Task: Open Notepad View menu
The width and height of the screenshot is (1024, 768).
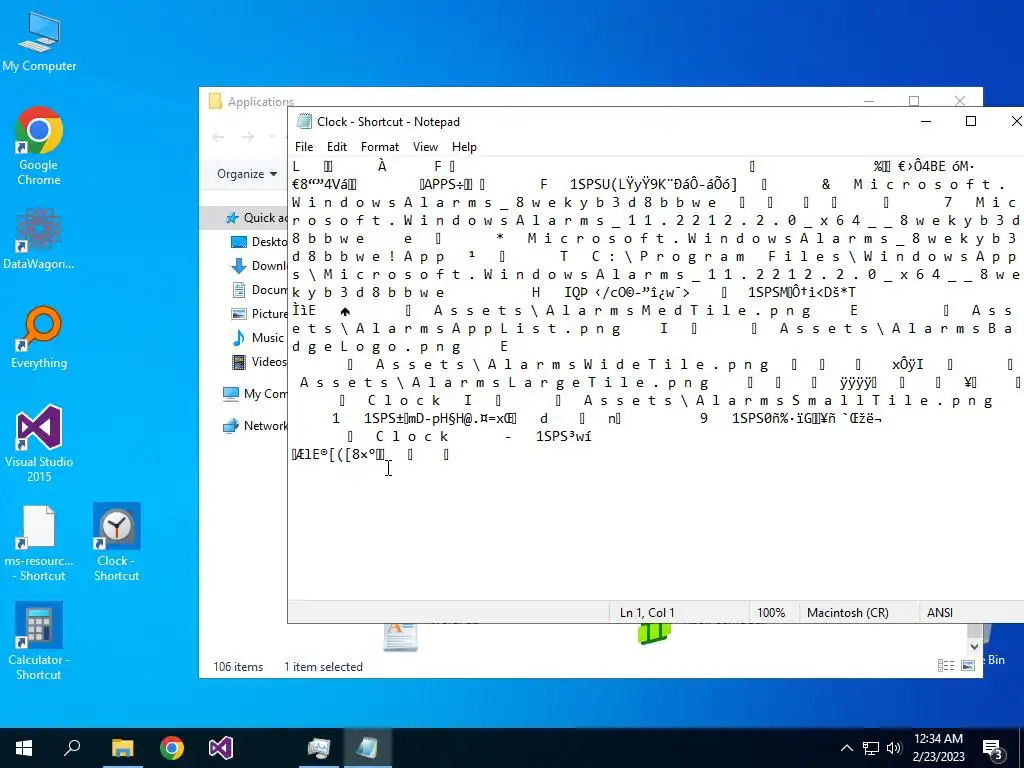Action: coord(425,147)
